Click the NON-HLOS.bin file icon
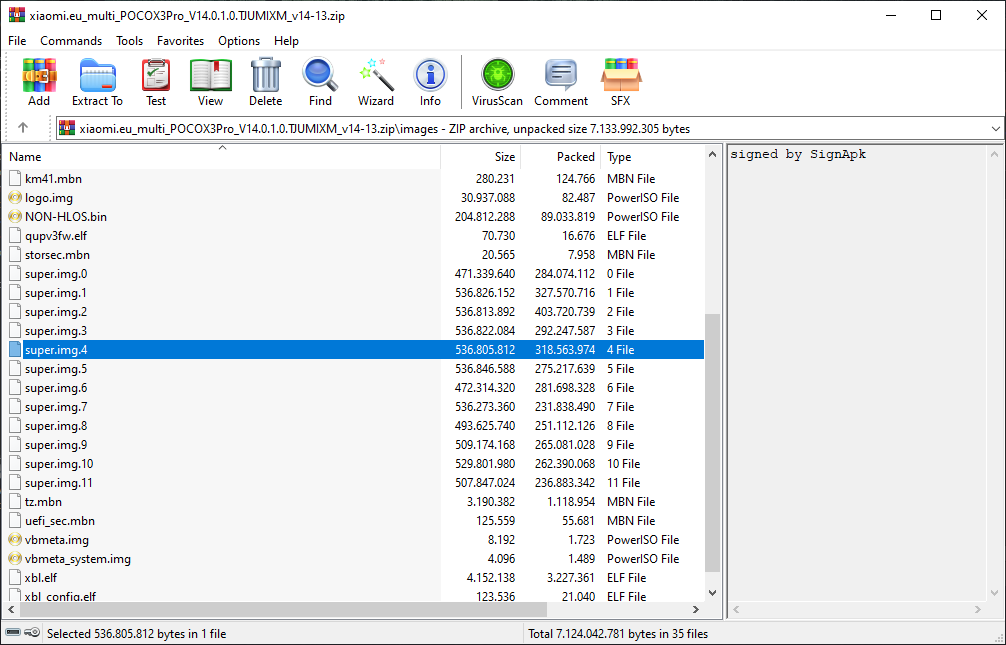Screen dimensions: 1006x645 (15, 217)
